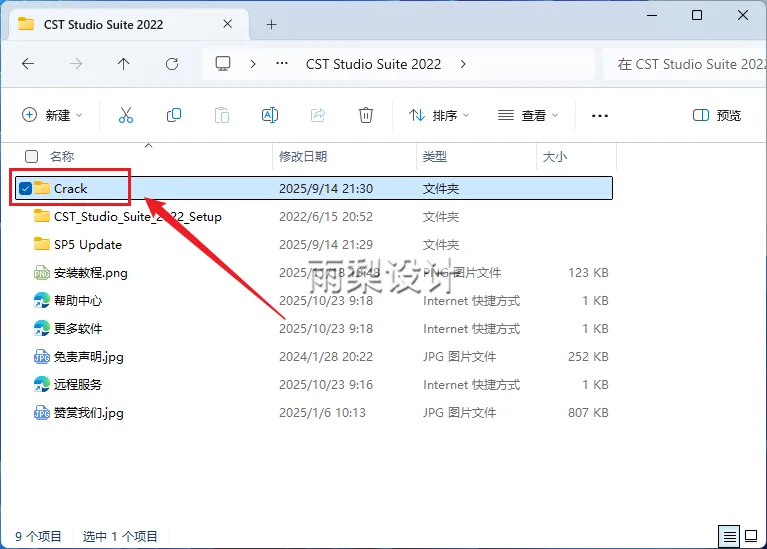Select 安装教程.png file name

coord(90,273)
